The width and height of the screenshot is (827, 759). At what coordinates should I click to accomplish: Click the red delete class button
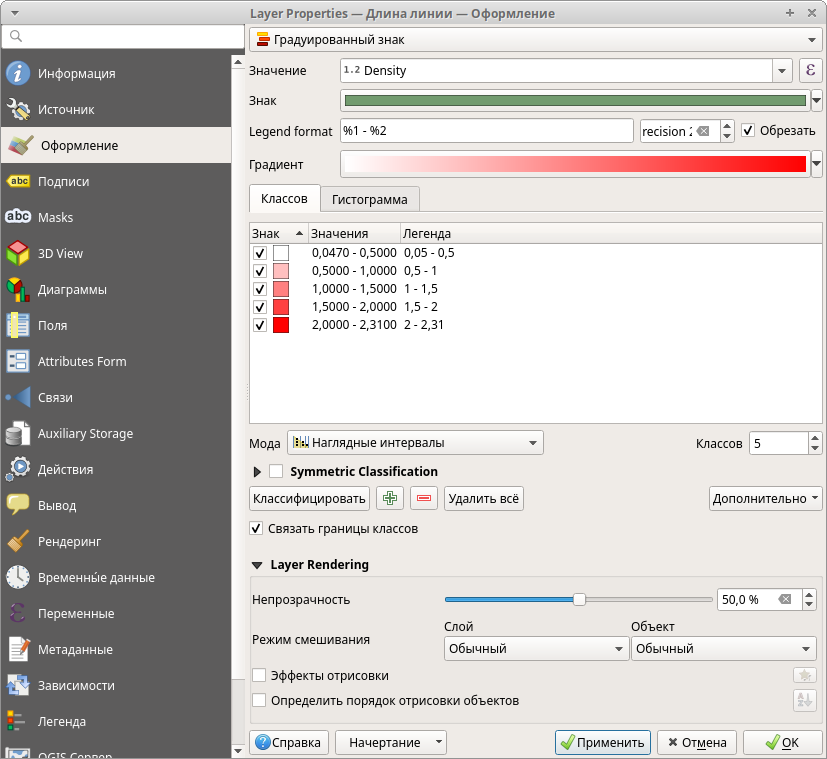click(424, 498)
